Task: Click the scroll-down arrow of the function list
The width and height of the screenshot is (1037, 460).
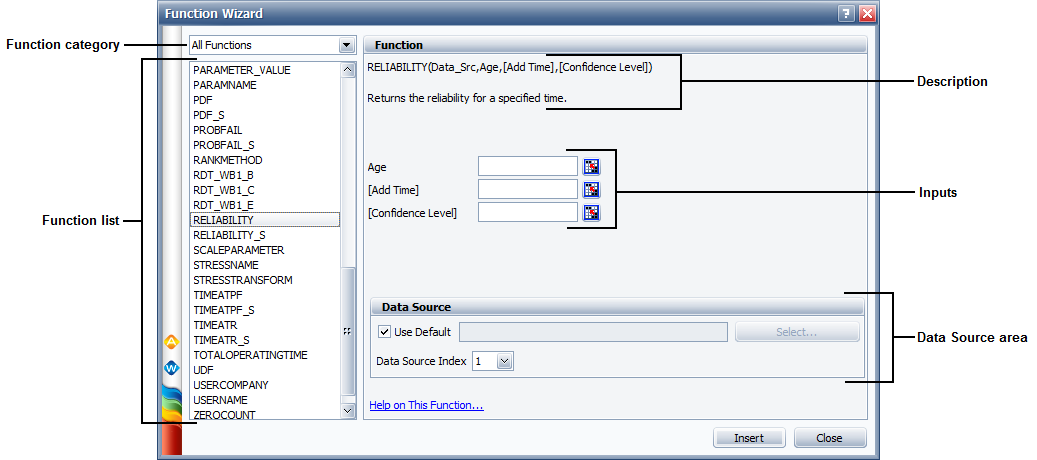Action: click(348, 410)
